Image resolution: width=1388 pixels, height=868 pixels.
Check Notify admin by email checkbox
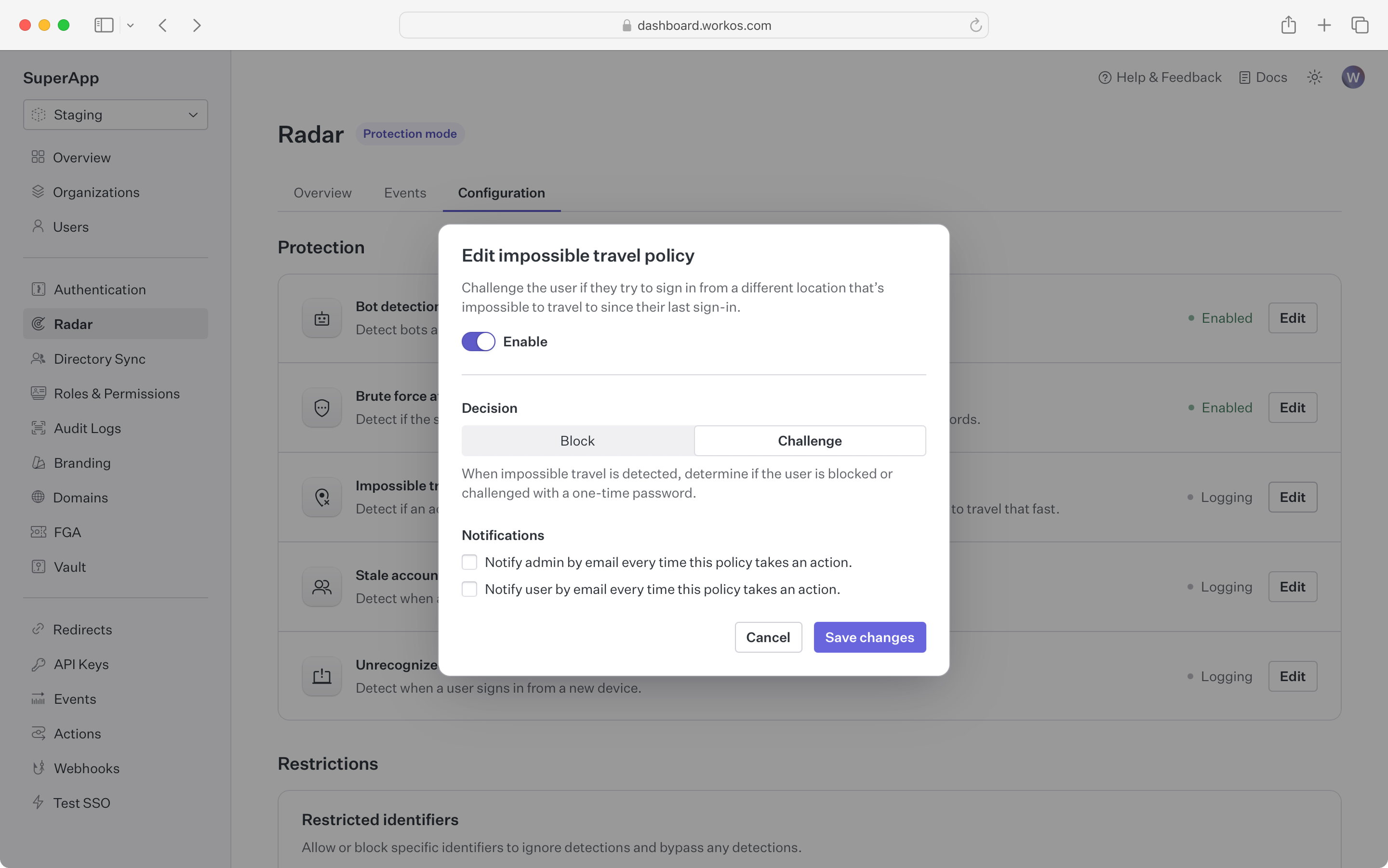(x=469, y=562)
